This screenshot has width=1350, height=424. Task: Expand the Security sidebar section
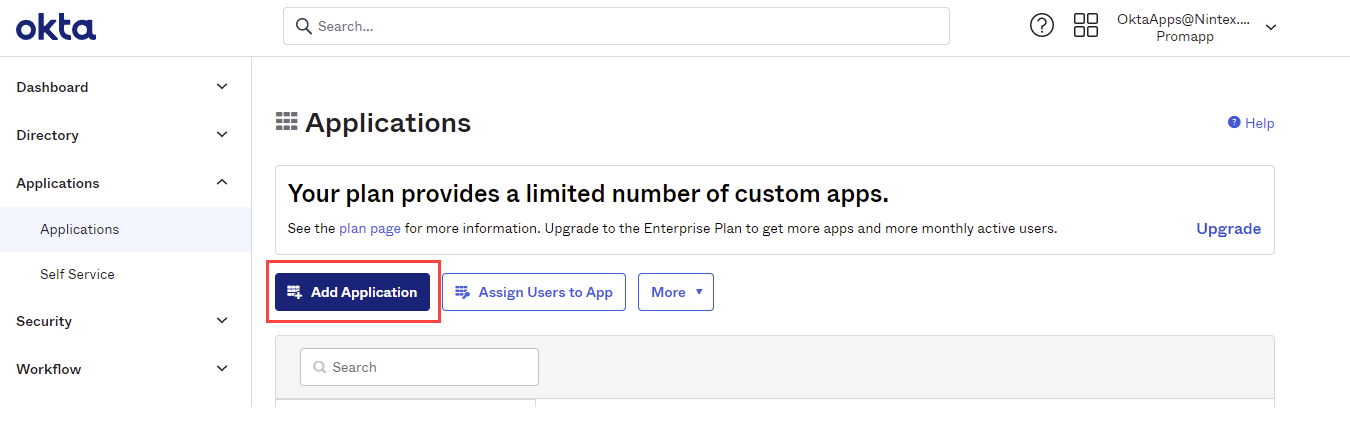(222, 321)
